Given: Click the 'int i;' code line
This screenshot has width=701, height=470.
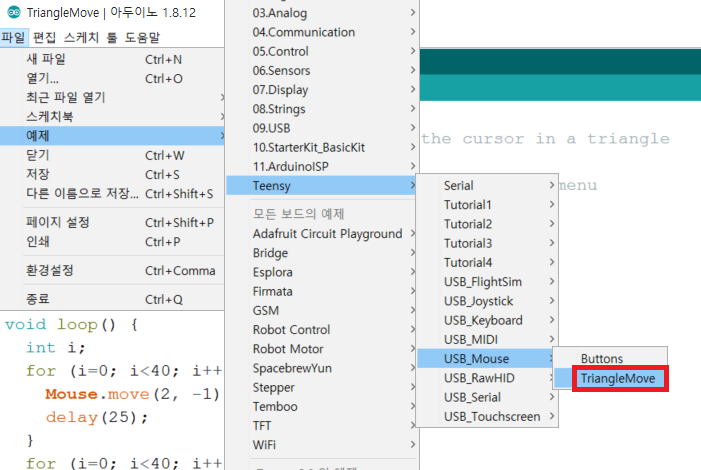Looking at the screenshot, I should point(55,348).
